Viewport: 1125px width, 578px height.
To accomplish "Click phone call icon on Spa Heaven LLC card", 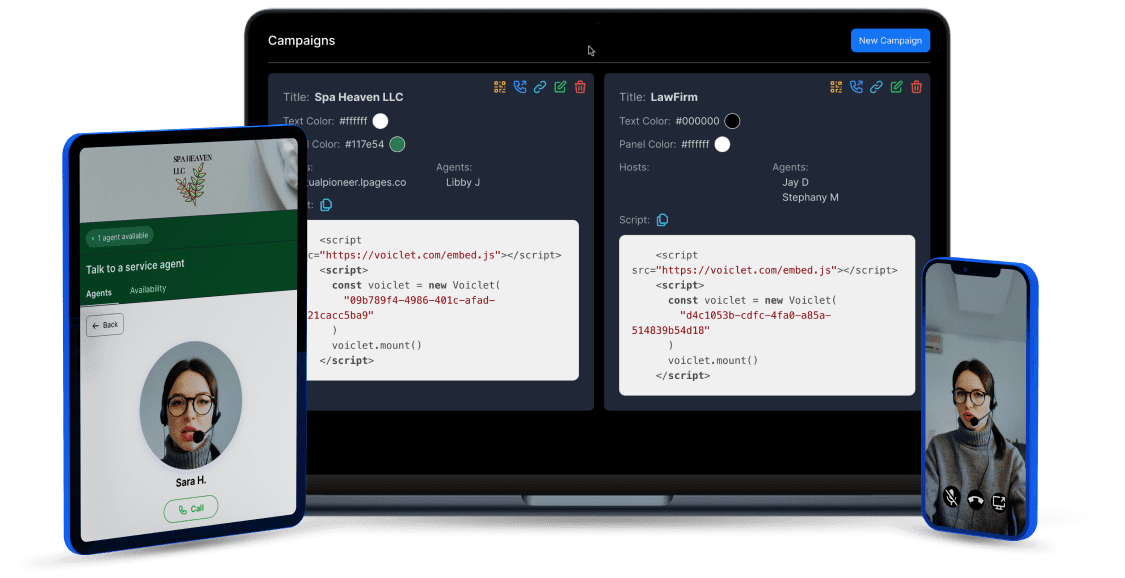I will (520, 87).
